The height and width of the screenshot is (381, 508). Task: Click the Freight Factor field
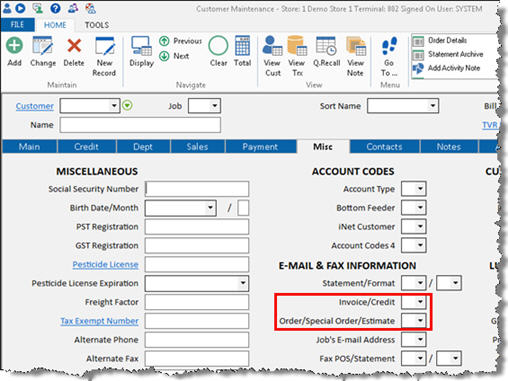pyautogui.click(x=197, y=302)
